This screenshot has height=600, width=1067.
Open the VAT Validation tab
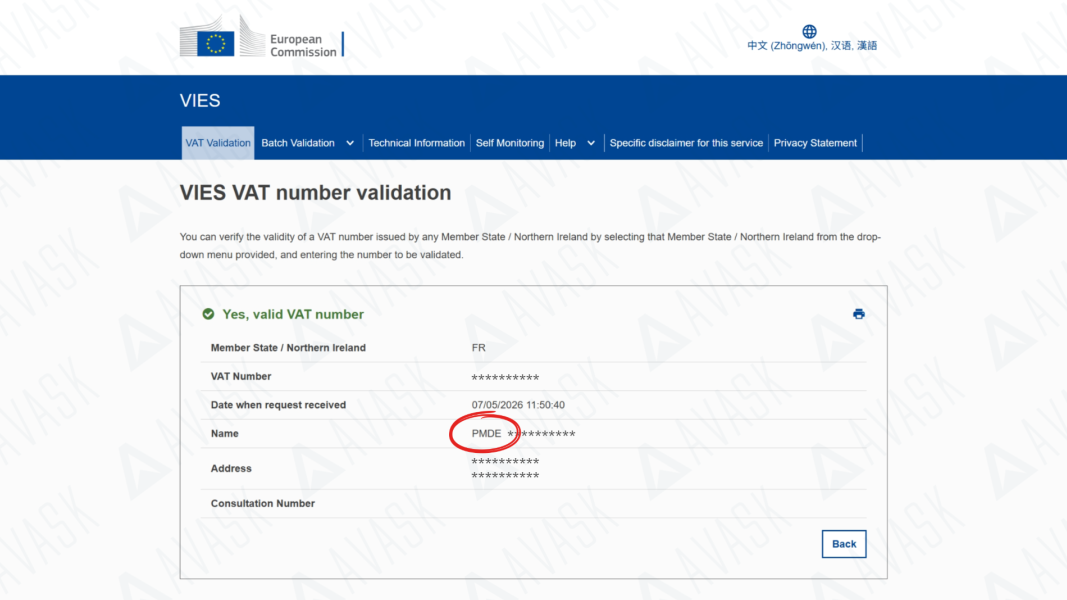[x=218, y=143]
